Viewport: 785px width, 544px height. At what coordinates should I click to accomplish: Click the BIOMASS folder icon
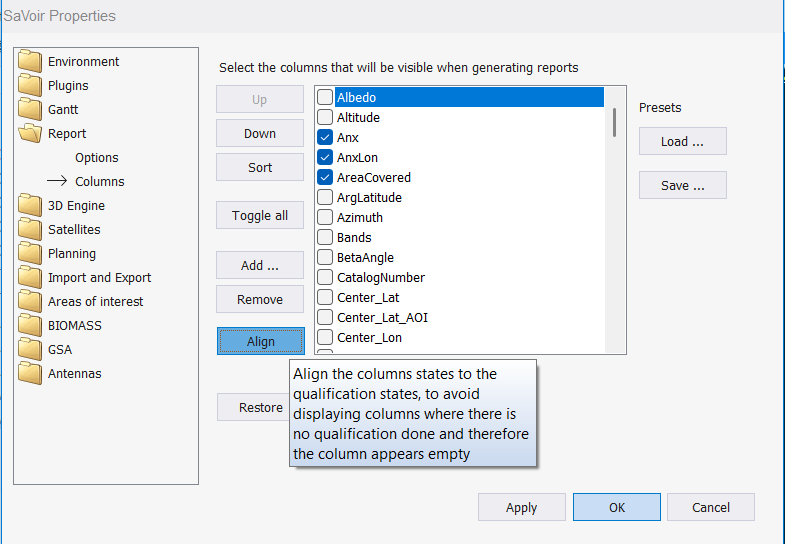pyautogui.click(x=30, y=326)
